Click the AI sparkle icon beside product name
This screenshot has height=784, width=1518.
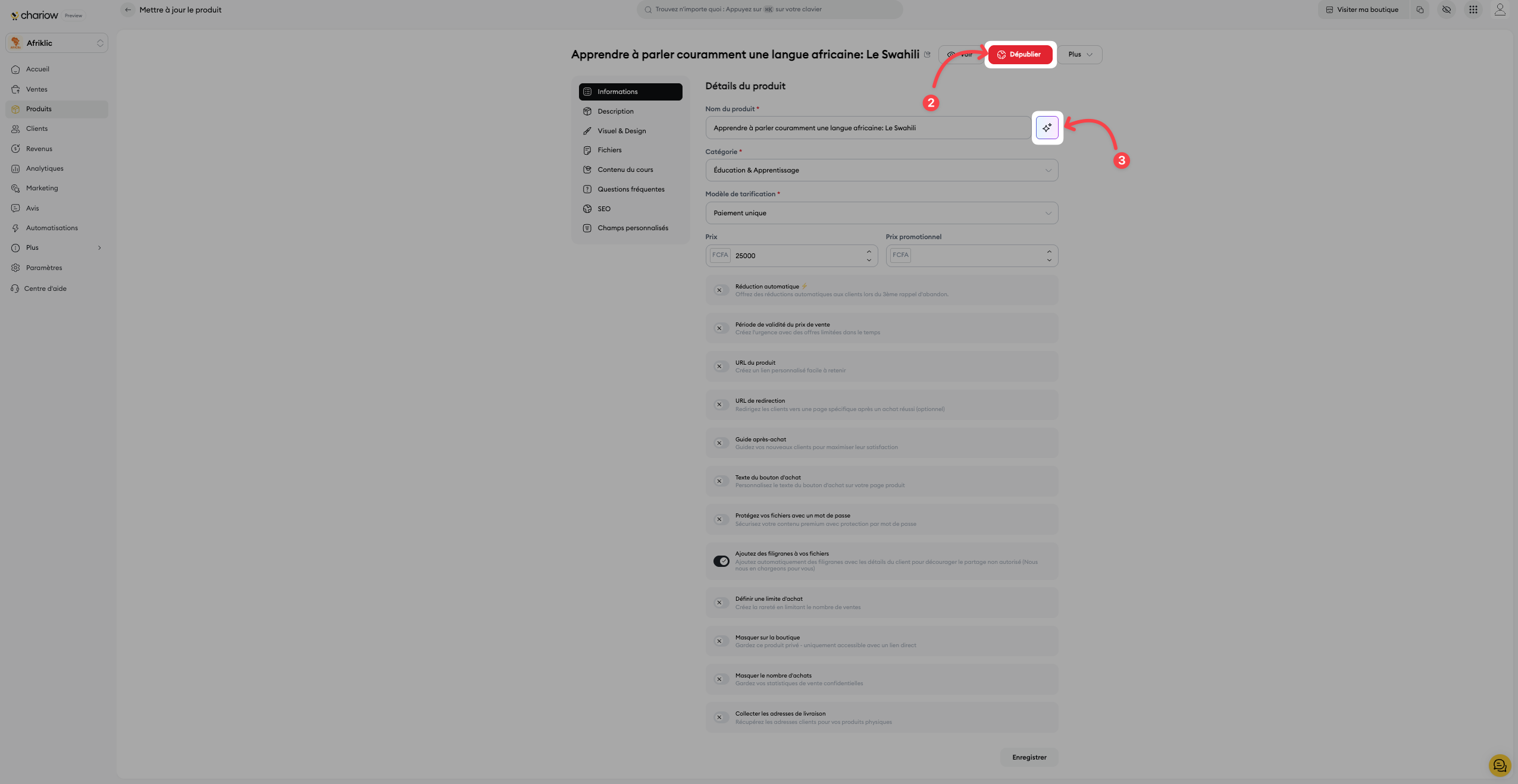click(x=1047, y=127)
